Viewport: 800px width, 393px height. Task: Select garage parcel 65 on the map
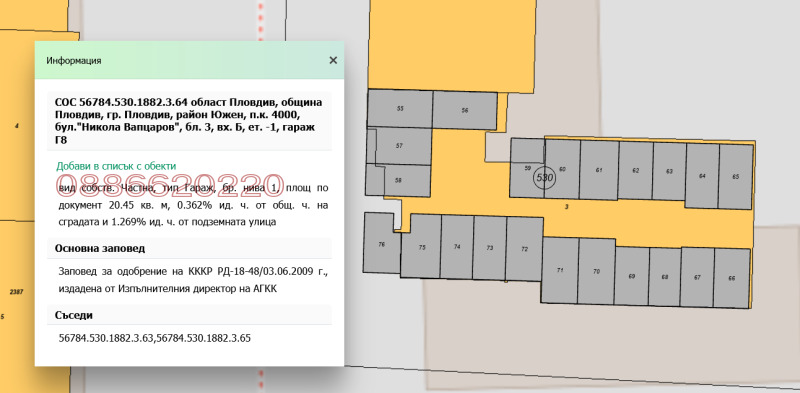pyautogui.click(x=735, y=177)
